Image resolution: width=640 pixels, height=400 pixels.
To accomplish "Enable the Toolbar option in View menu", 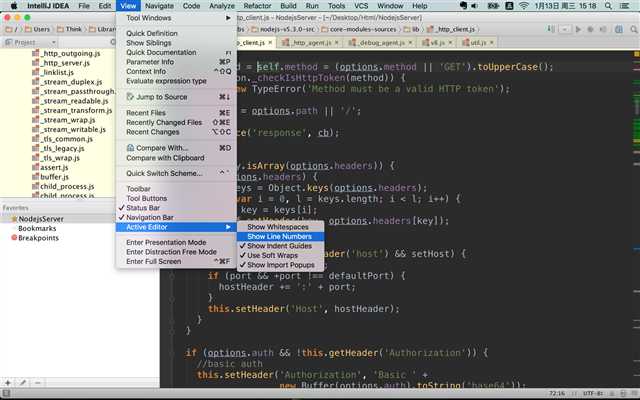I will 176,189.
